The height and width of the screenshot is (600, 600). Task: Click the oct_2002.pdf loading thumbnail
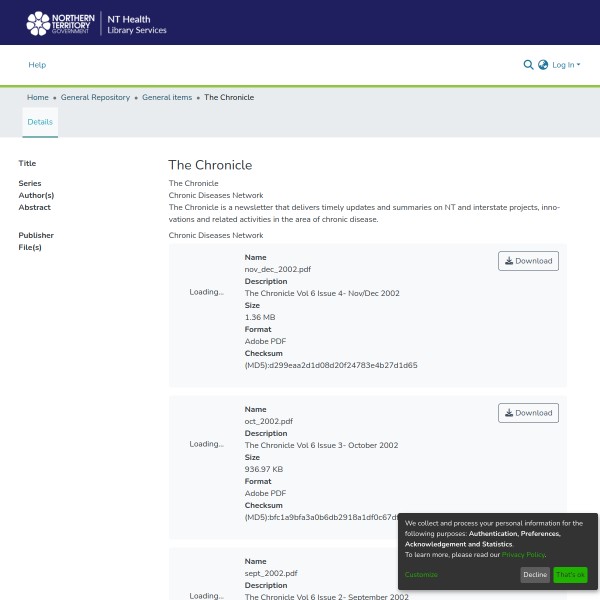(x=206, y=444)
